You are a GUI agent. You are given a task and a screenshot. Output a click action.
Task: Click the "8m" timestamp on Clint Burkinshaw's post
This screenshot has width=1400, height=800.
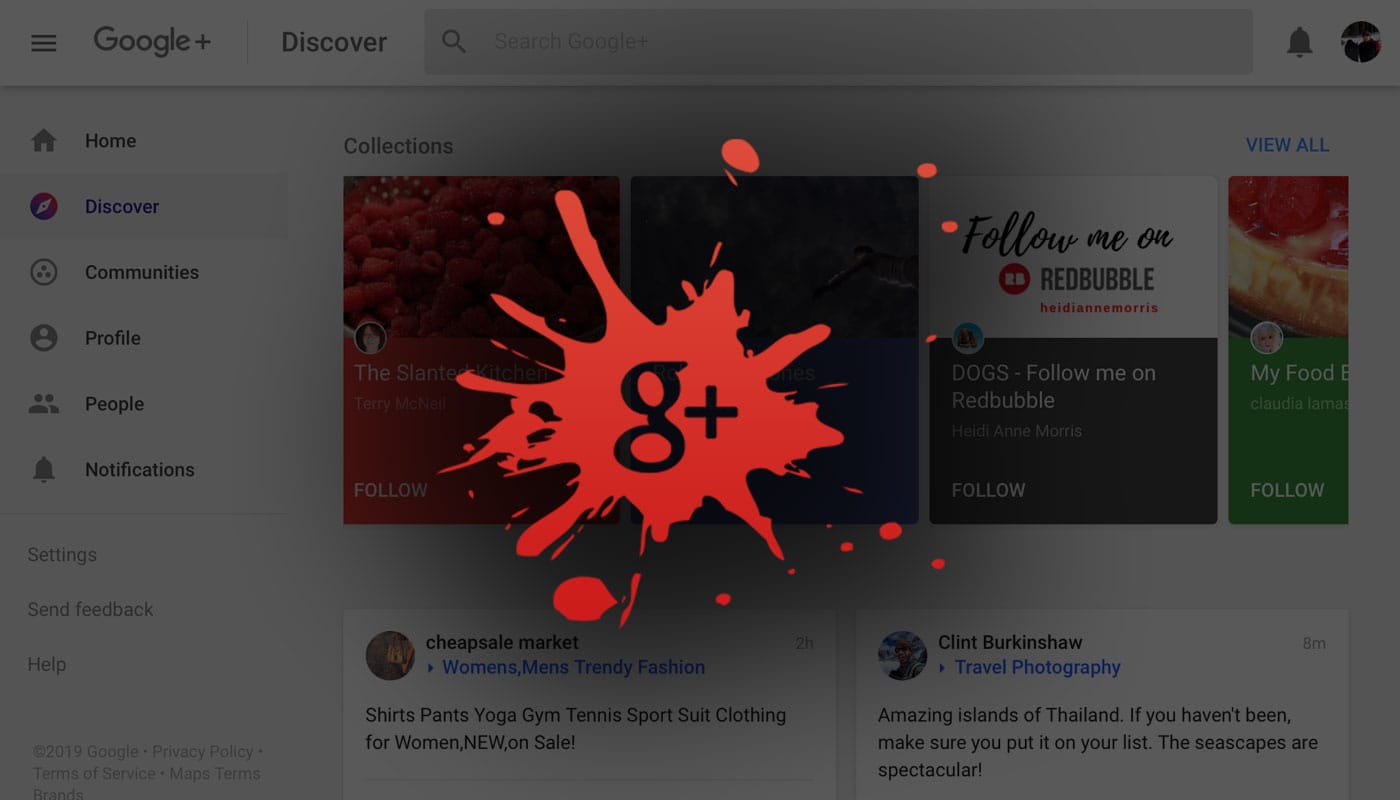tap(1314, 644)
